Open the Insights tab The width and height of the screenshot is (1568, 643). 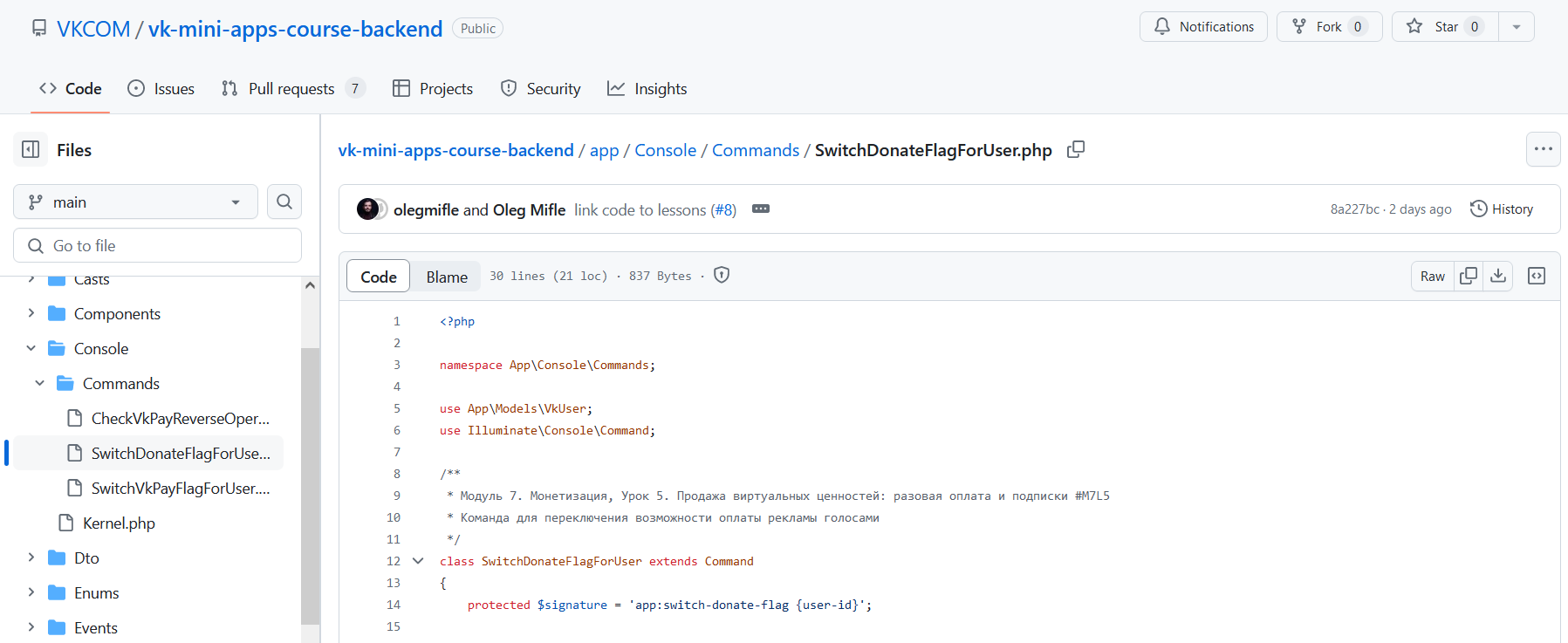[x=647, y=88]
